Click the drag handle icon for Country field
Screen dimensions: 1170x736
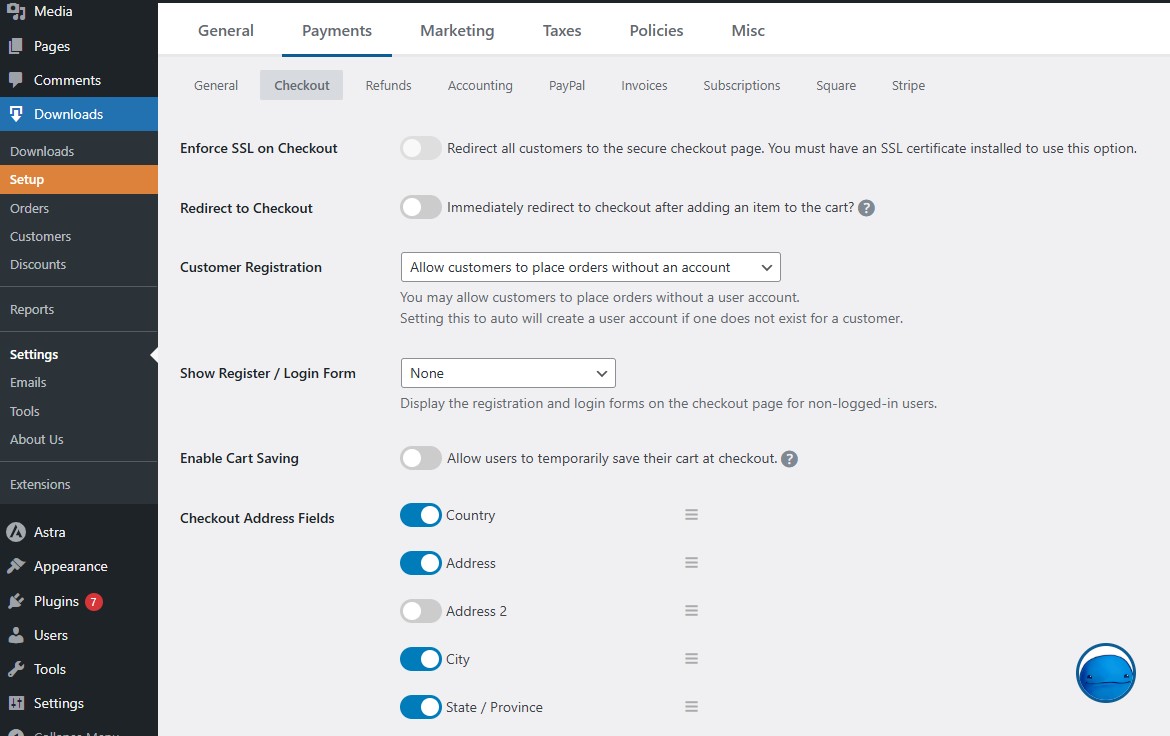tap(691, 515)
